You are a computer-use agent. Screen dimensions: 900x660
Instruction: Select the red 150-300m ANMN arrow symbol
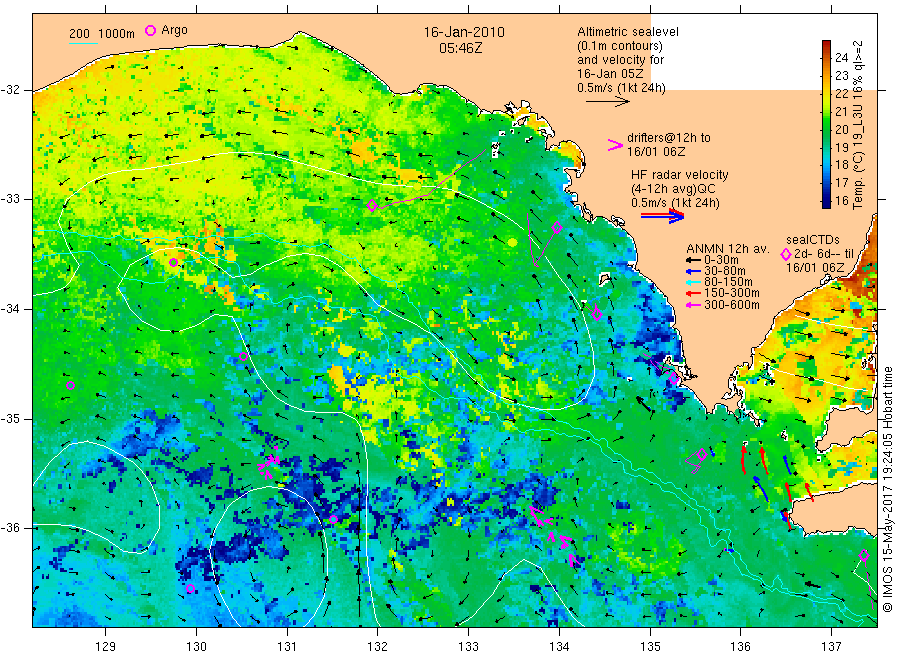pyautogui.click(x=693, y=293)
